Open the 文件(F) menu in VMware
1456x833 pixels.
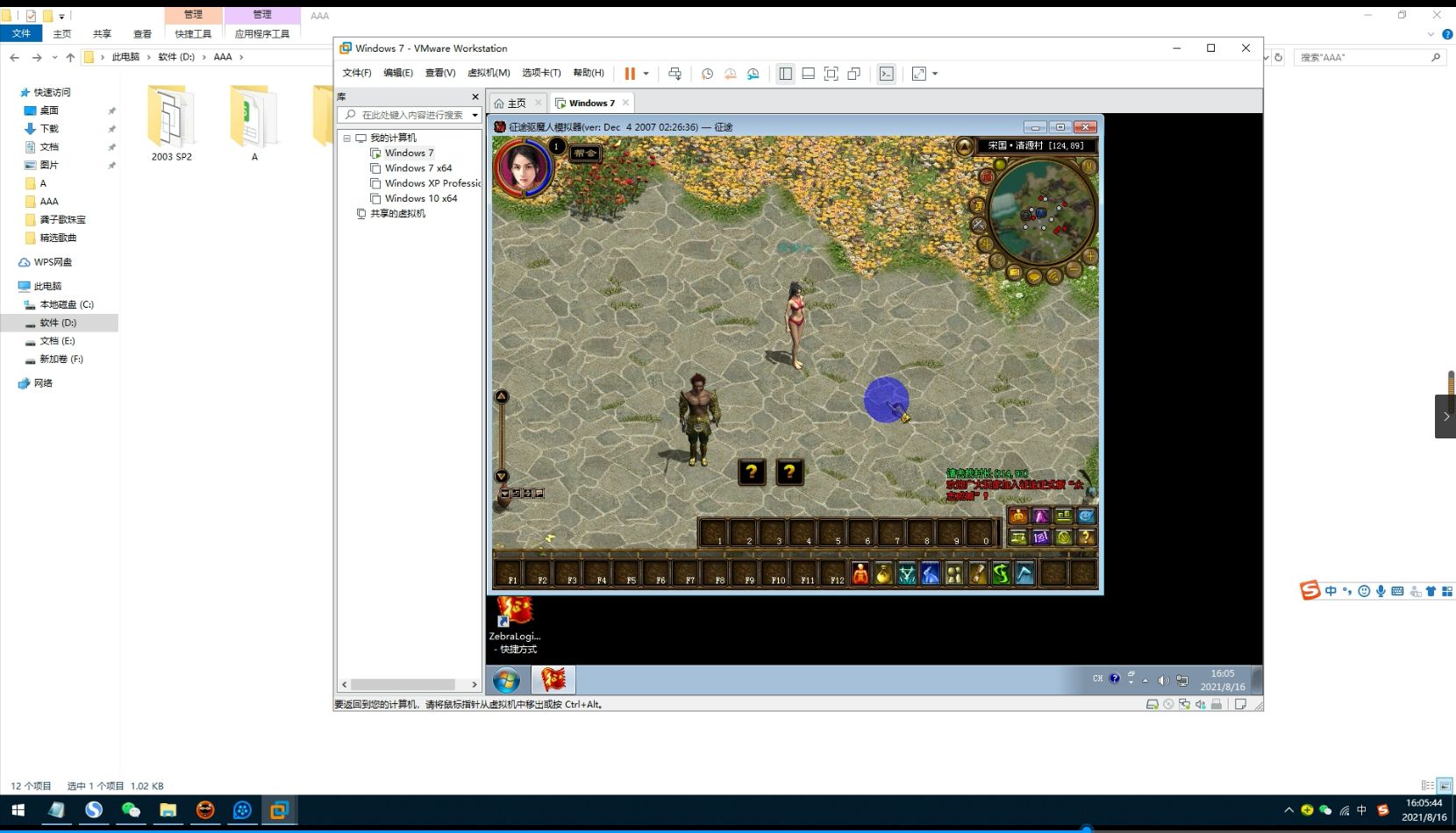tap(357, 73)
